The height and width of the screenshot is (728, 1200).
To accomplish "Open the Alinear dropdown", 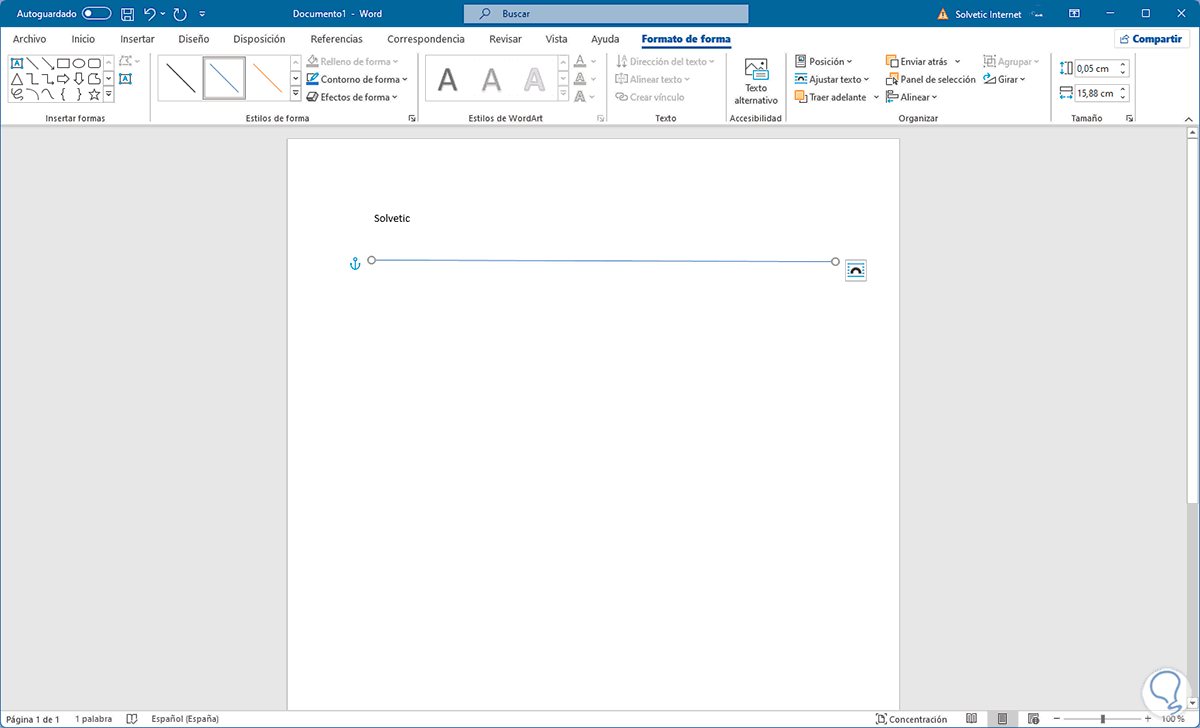I will coord(912,97).
